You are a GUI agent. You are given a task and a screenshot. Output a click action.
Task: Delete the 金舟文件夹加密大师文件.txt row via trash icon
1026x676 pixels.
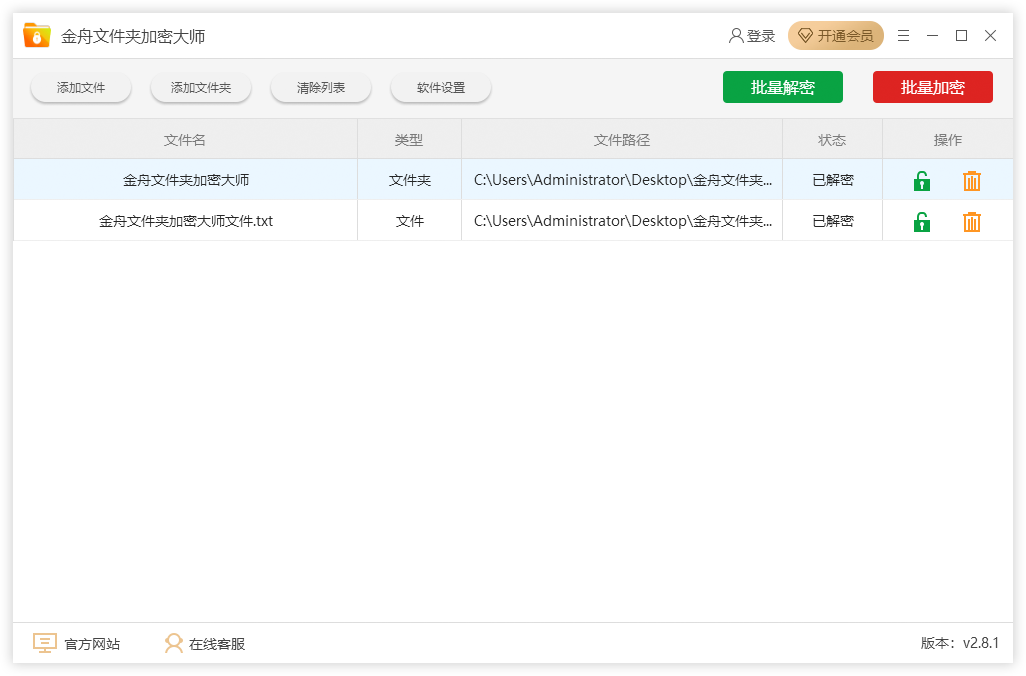tap(971, 222)
